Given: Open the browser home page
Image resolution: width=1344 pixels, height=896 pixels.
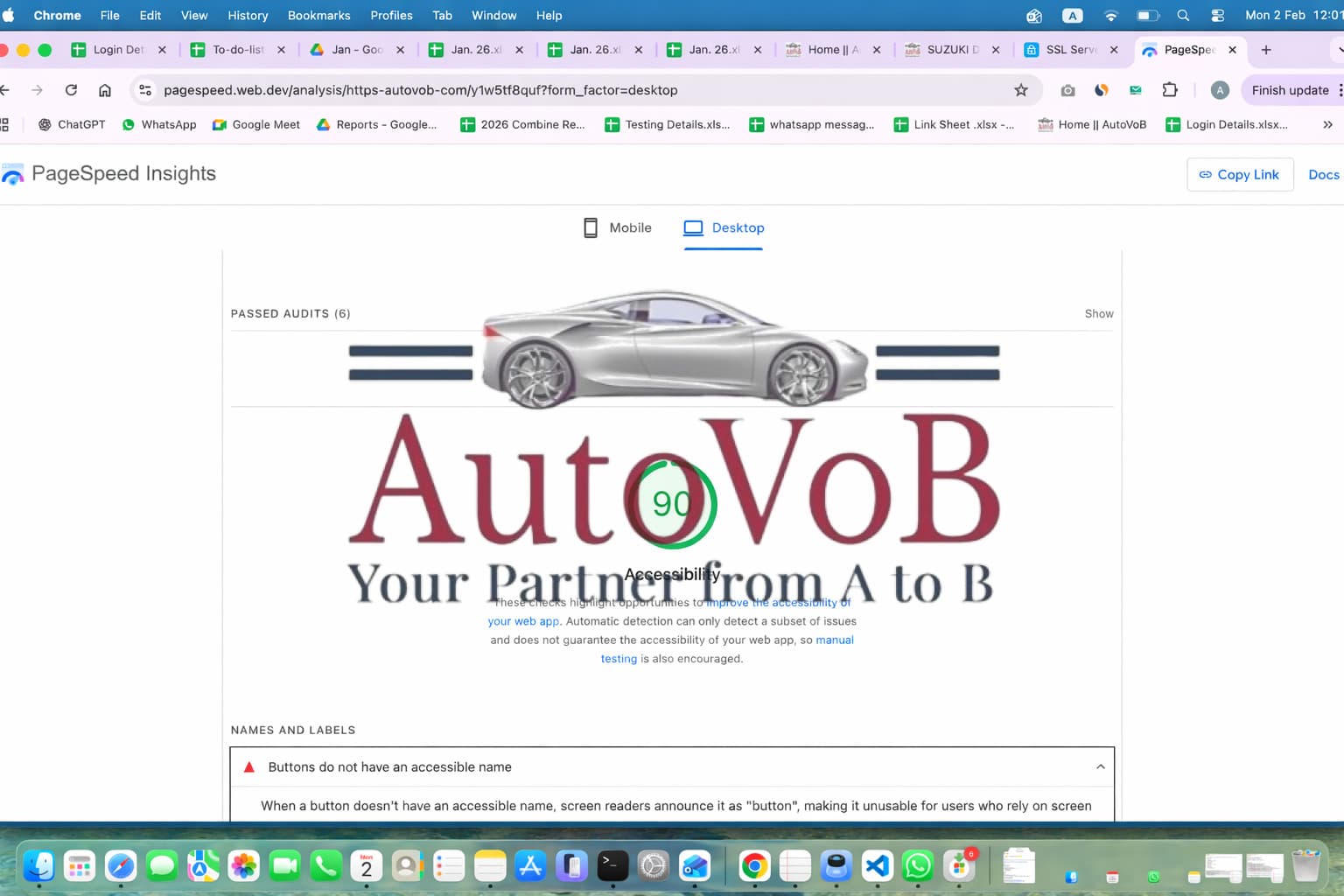Looking at the screenshot, I should point(105,90).
